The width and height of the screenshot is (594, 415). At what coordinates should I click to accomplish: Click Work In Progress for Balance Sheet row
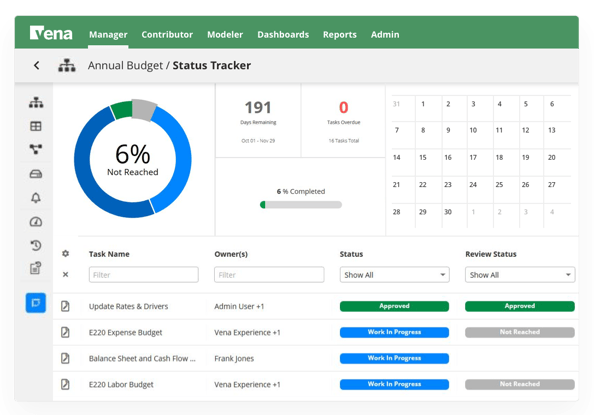[394, 358]
